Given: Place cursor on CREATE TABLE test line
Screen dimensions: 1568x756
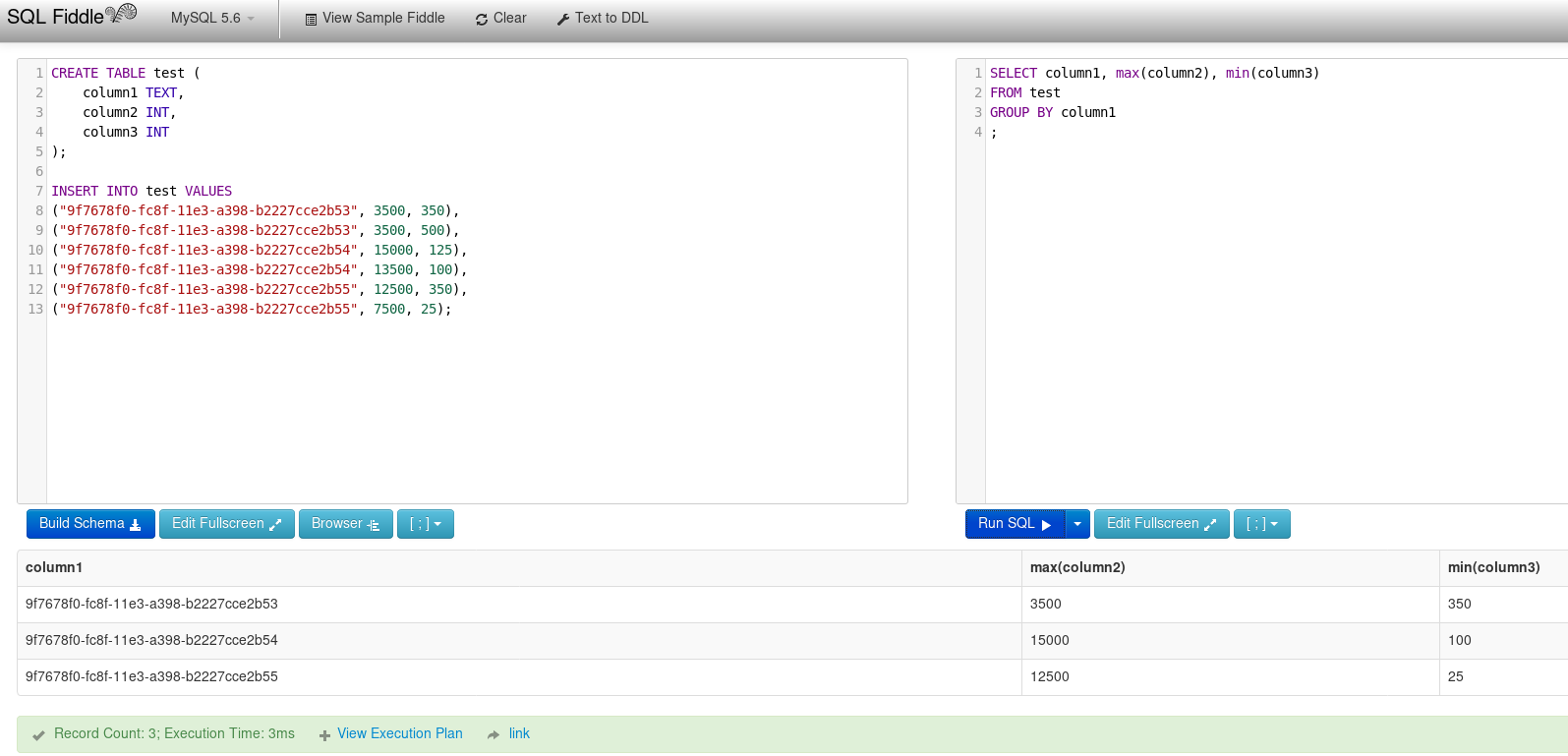Looking at the screenshot, I should point(126,73).
